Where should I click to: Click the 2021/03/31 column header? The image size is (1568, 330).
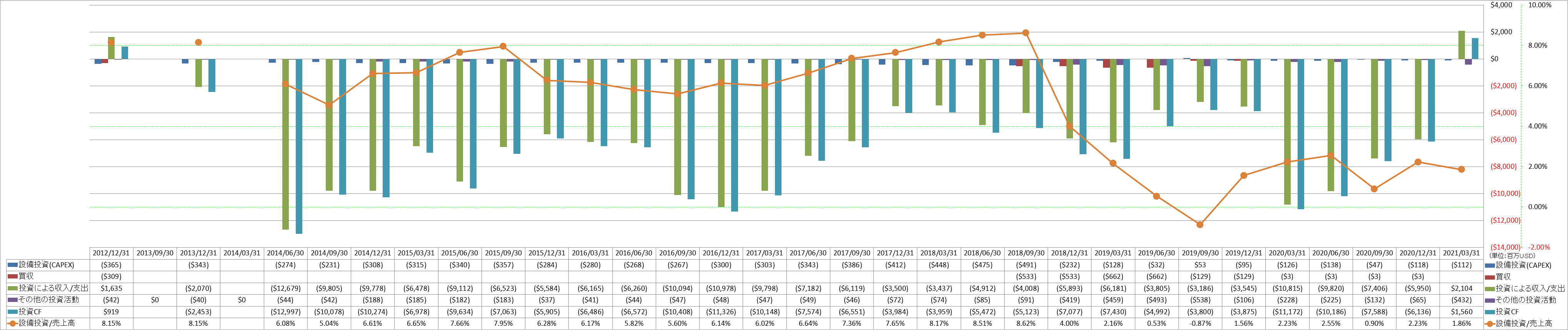click(x=1461, y=253)
